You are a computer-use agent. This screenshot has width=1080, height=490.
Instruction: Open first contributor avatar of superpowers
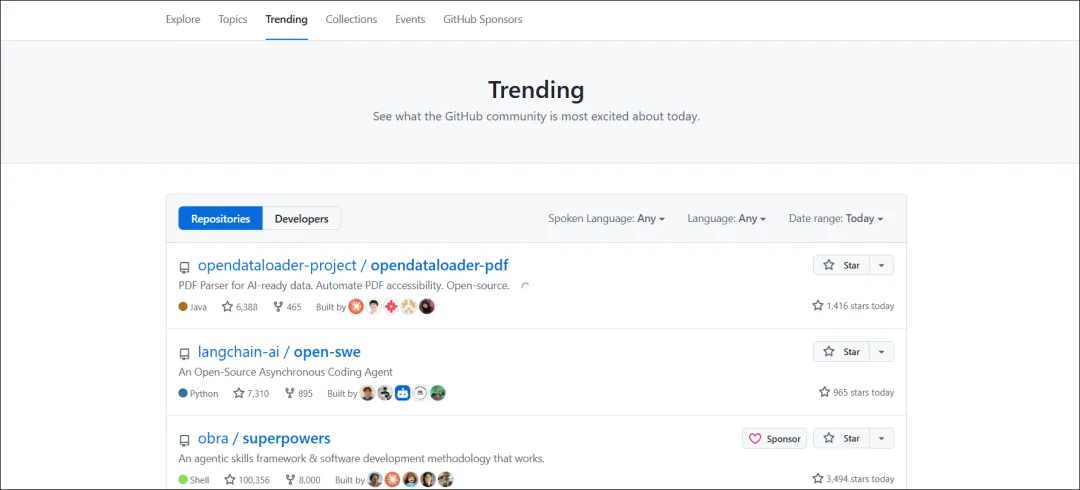tap(375, 479)
